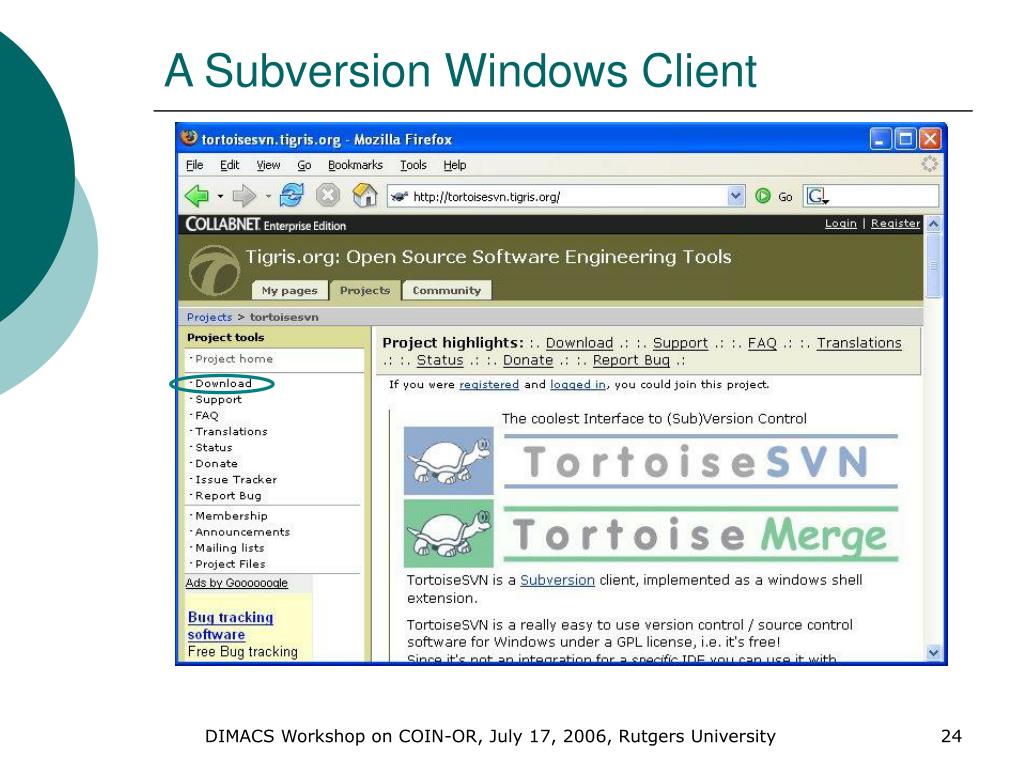The width and height of the screenshot is (1024, 768).
Task: Click the Register link
Action: point(895,223)
